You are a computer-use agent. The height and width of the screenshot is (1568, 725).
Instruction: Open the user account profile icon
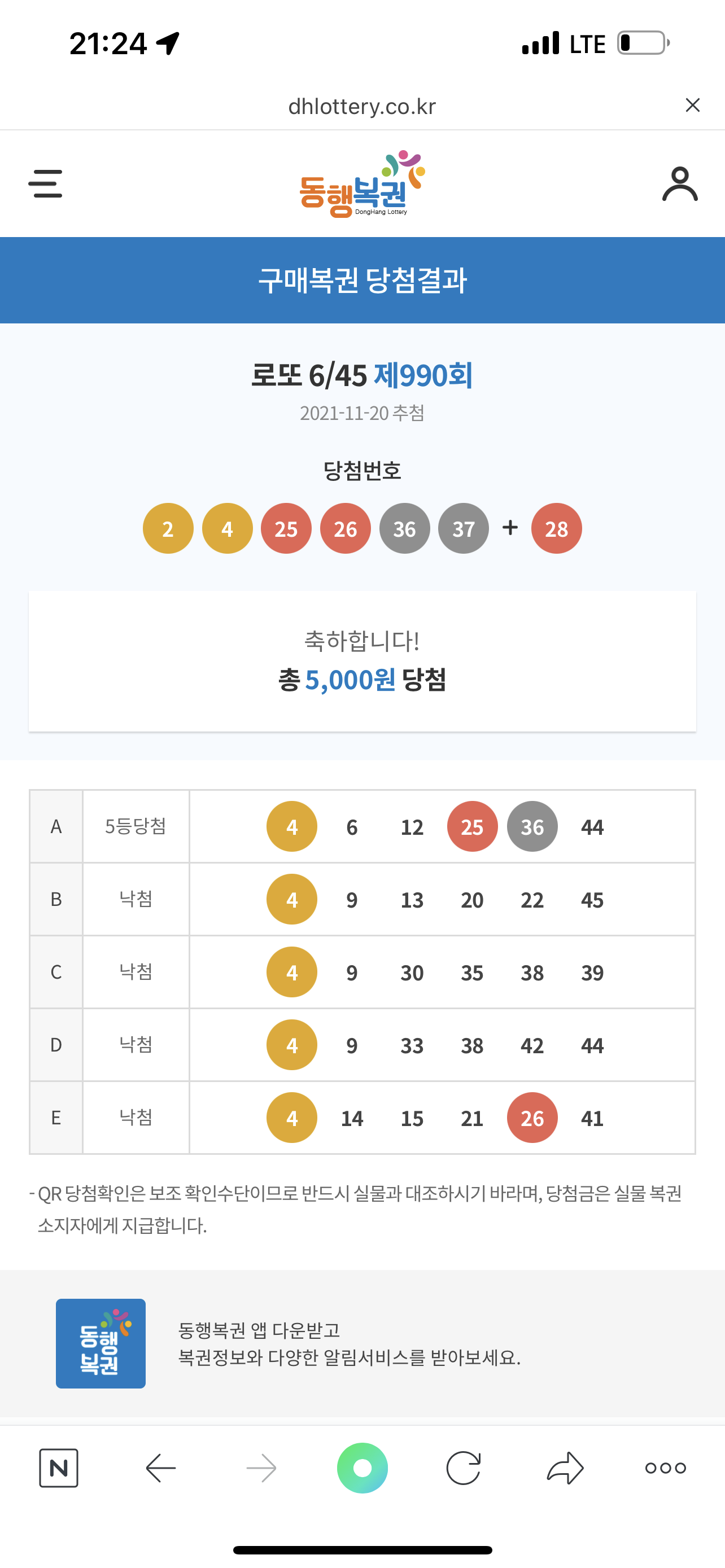point(680,184)
